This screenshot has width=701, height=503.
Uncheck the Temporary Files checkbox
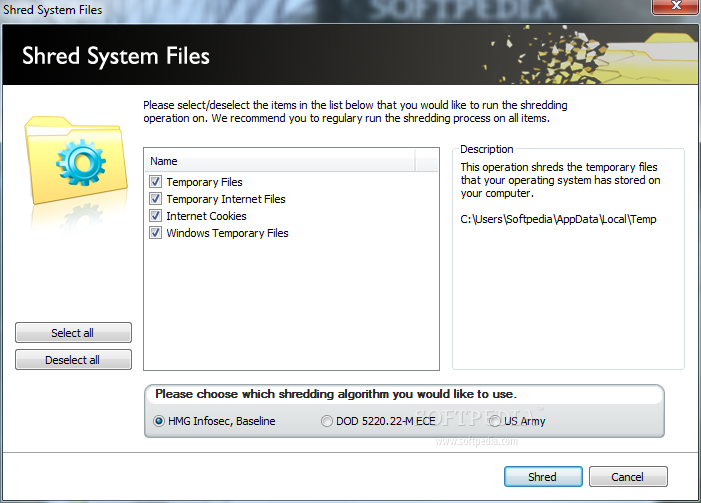pyautogui.click(x=155, y=182)
